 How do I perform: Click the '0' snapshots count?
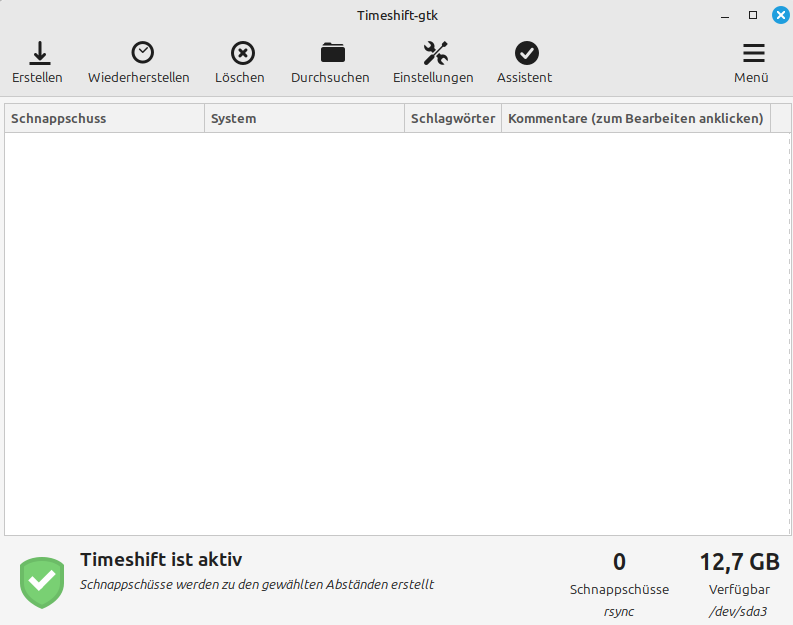coord(620,562)
